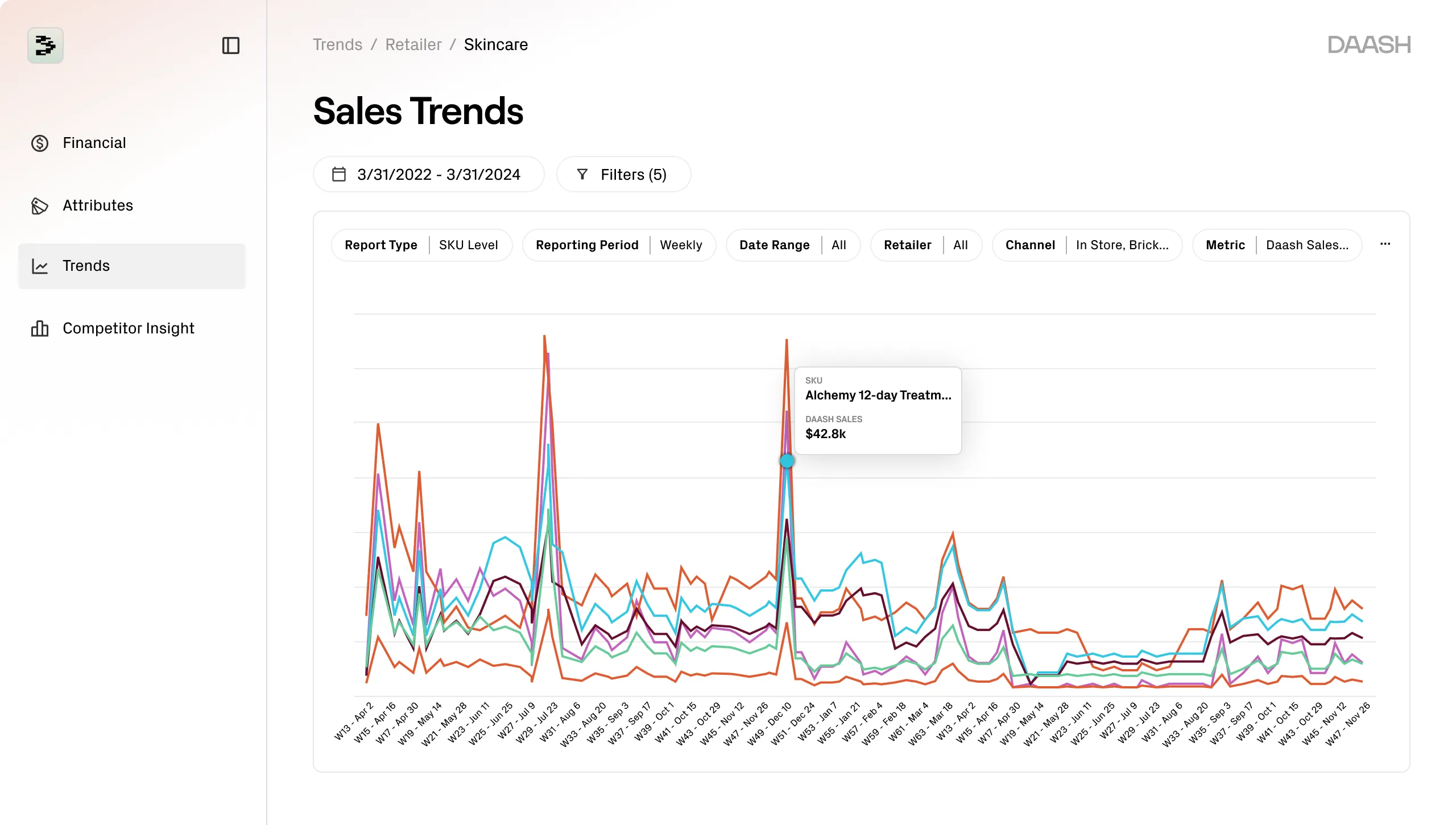Click the funnel filter icon
Screen dimensions: 1456x825
click(x=582, y=174)
